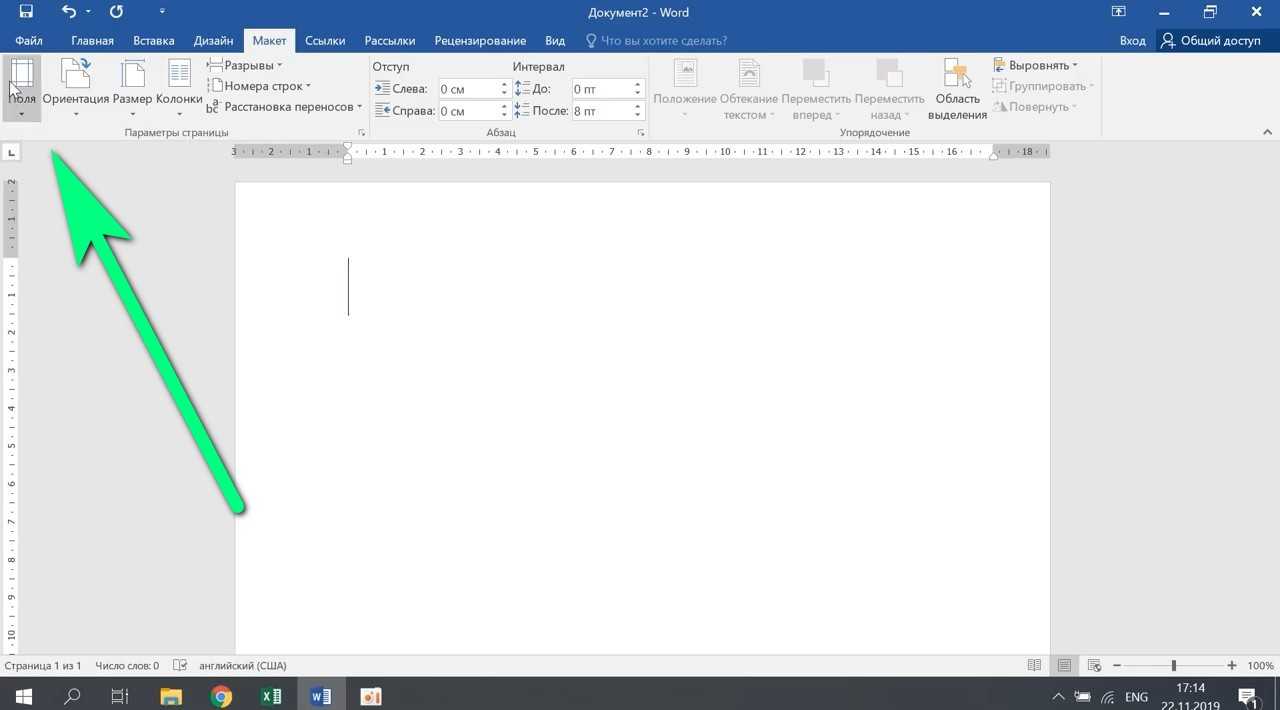Open Параметры страницы dialog launcher
This screenshot has width=1280, height=710.
click(361, 133)
